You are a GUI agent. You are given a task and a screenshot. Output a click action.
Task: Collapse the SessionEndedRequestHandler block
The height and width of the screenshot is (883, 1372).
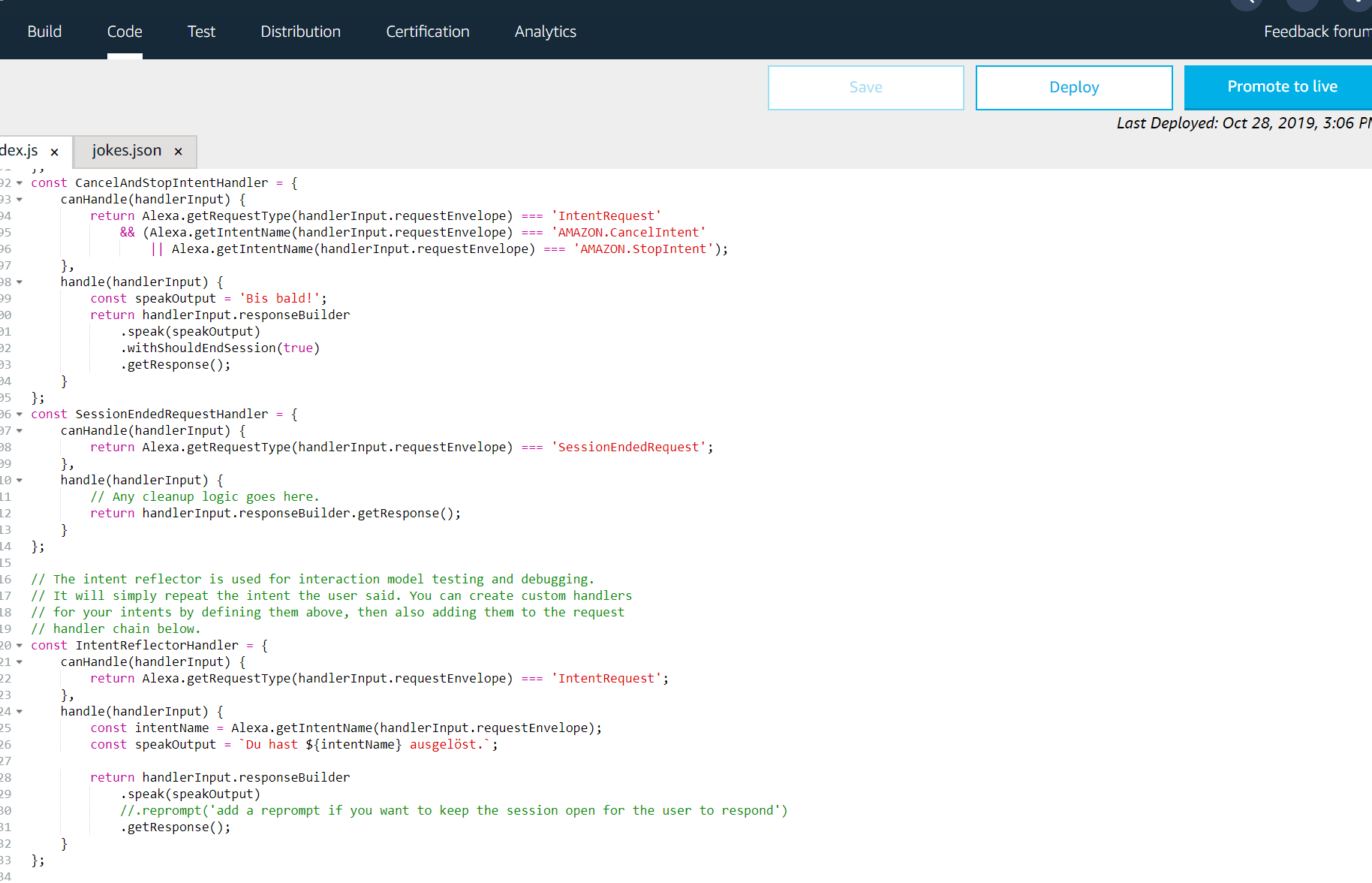pyautogui.click(x=20, y=414)
